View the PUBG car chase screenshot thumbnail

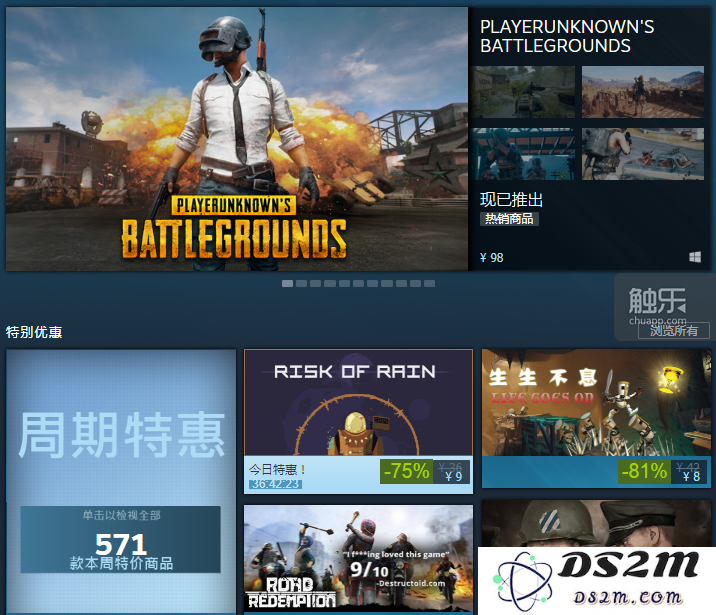point(642,154)
